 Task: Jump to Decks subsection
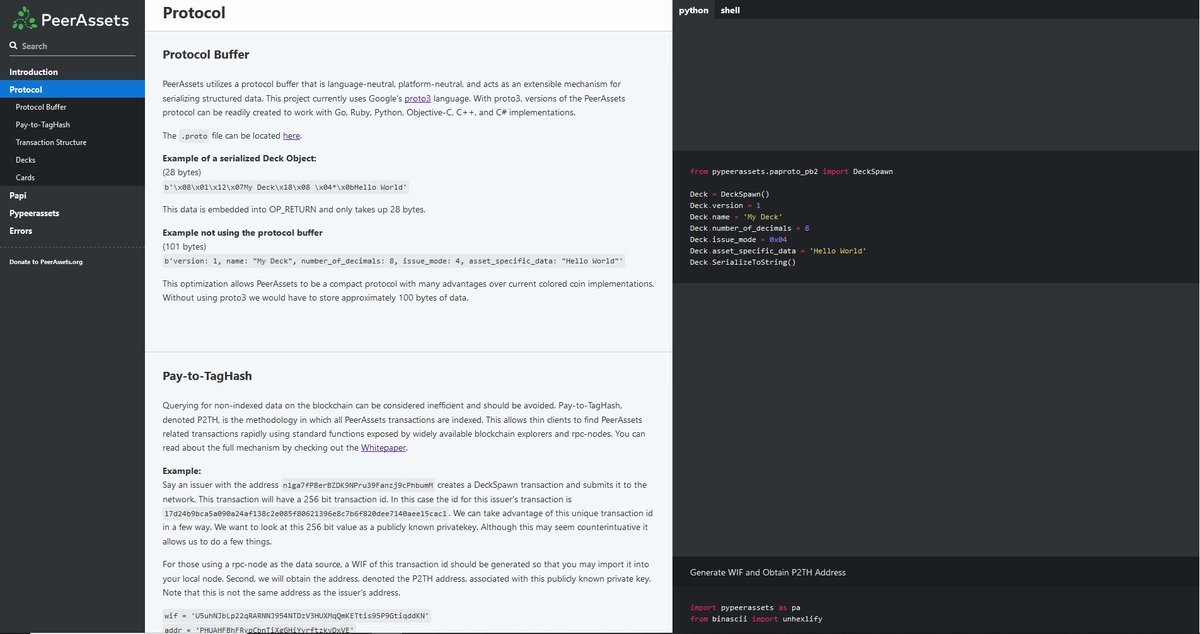(x=26, y=160)
